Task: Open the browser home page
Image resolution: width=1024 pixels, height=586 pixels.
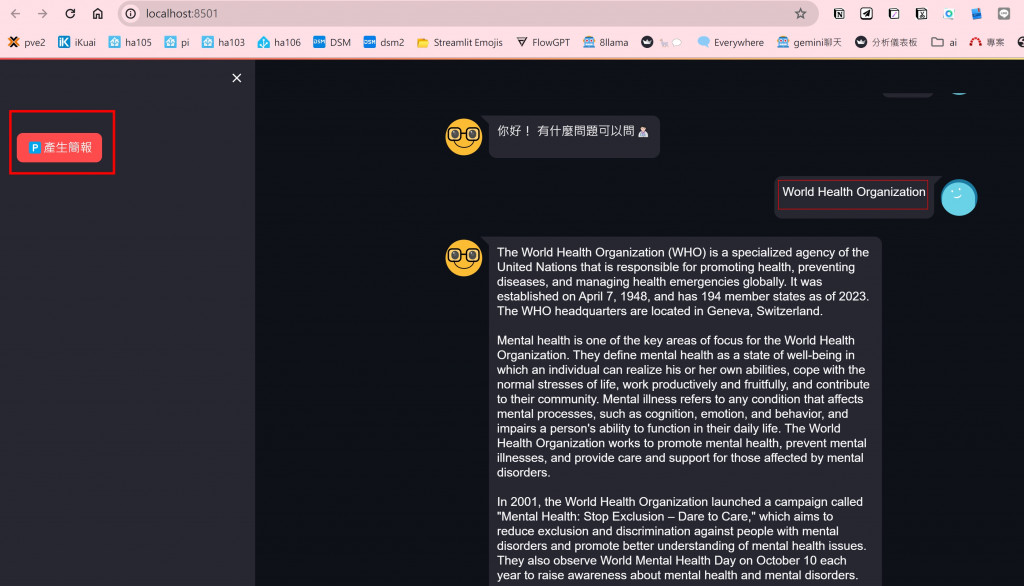Action: [97, 13]
